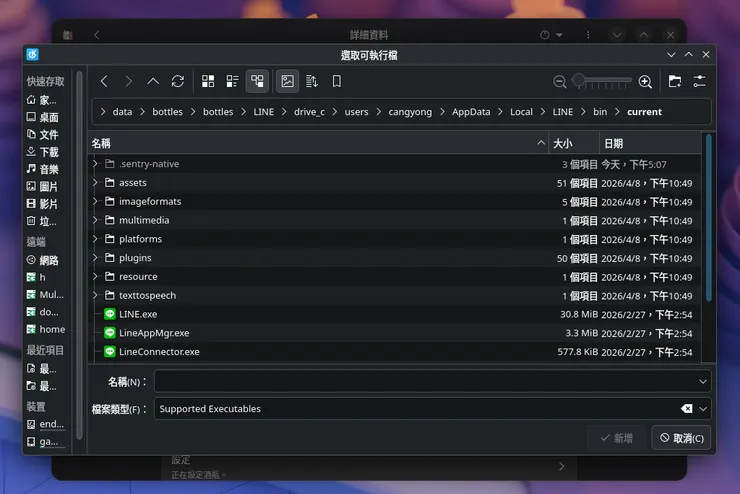
Task: Click the plugins folder name
Action: tap(135, 258)
